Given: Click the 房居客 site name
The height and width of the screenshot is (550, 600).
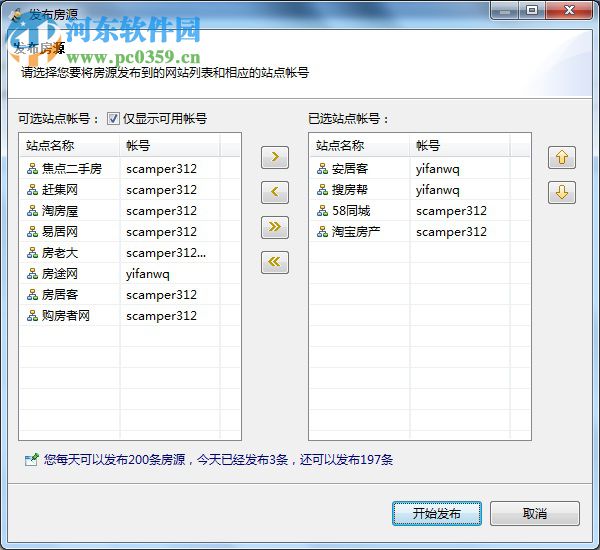Looking at the screenshot, I should coord(60,295).
